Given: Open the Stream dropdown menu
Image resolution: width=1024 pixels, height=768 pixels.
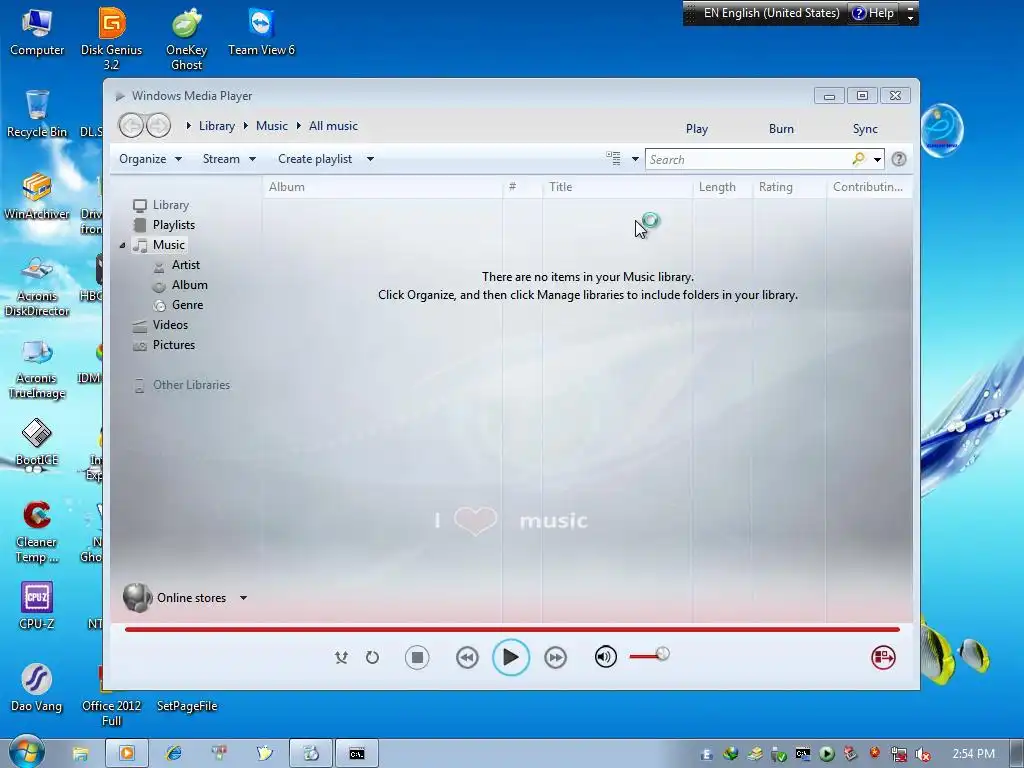Looking at the screenshot, I should coord(229,159).
